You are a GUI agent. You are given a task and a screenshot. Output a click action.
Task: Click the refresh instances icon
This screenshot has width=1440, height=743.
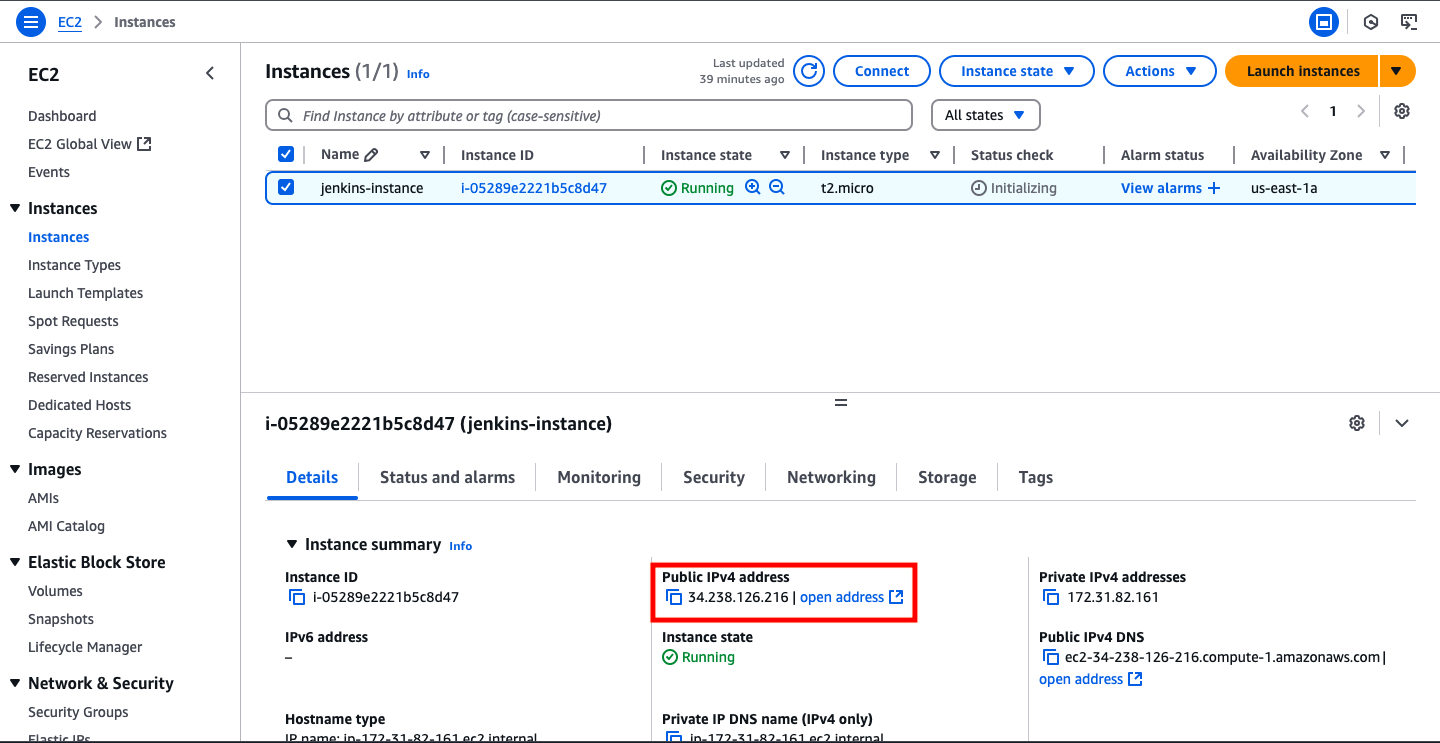pos(809,71)
